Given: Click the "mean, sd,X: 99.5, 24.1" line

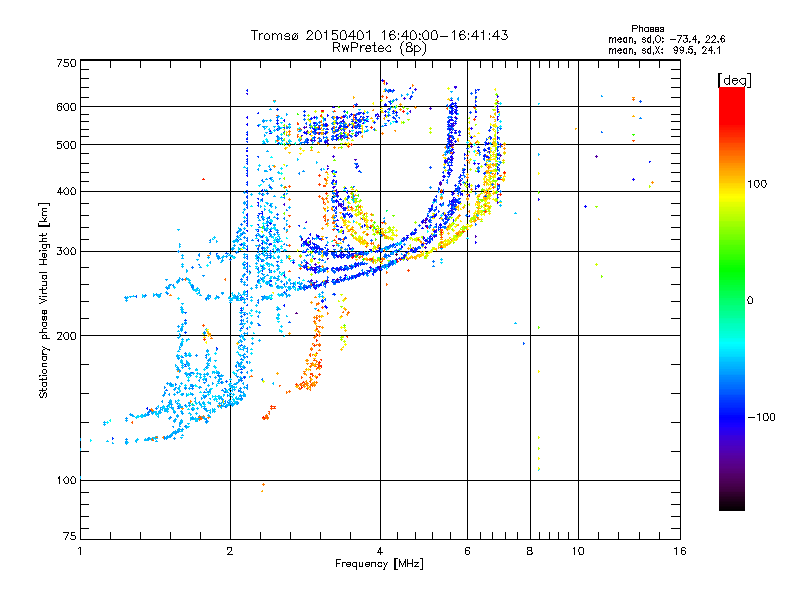Looking at the screenshot, I should (664, 51).
